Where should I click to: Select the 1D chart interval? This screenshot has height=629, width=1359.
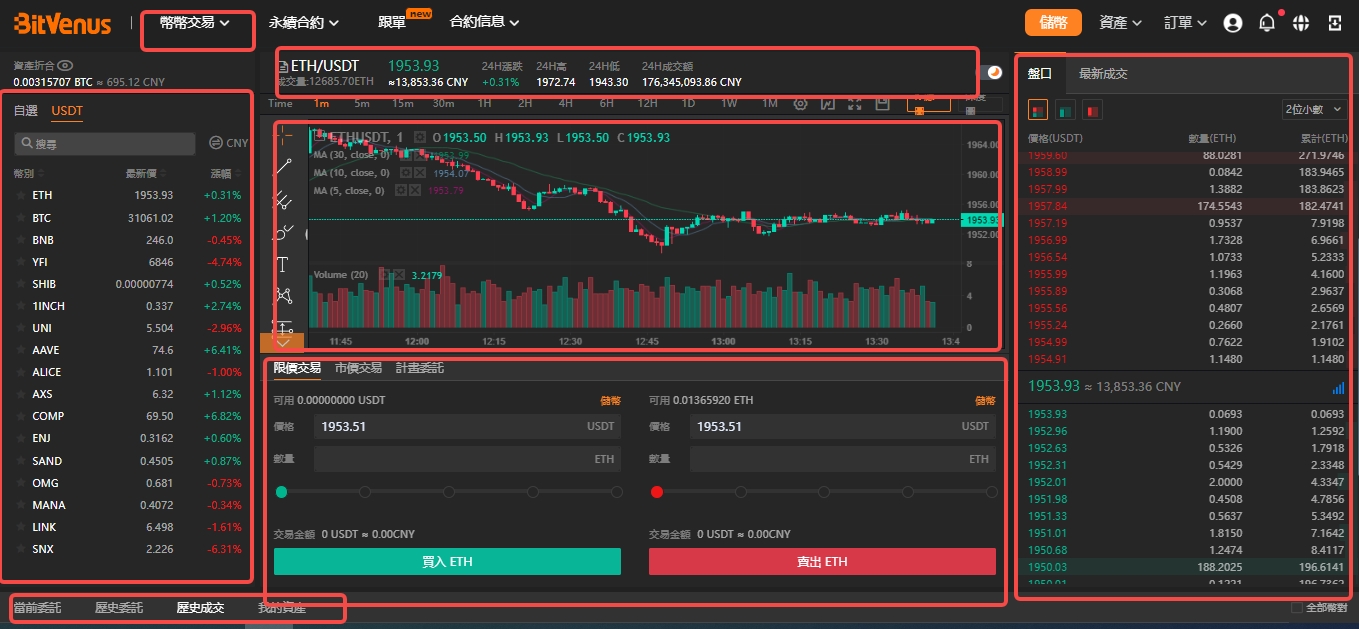(688, 103)
